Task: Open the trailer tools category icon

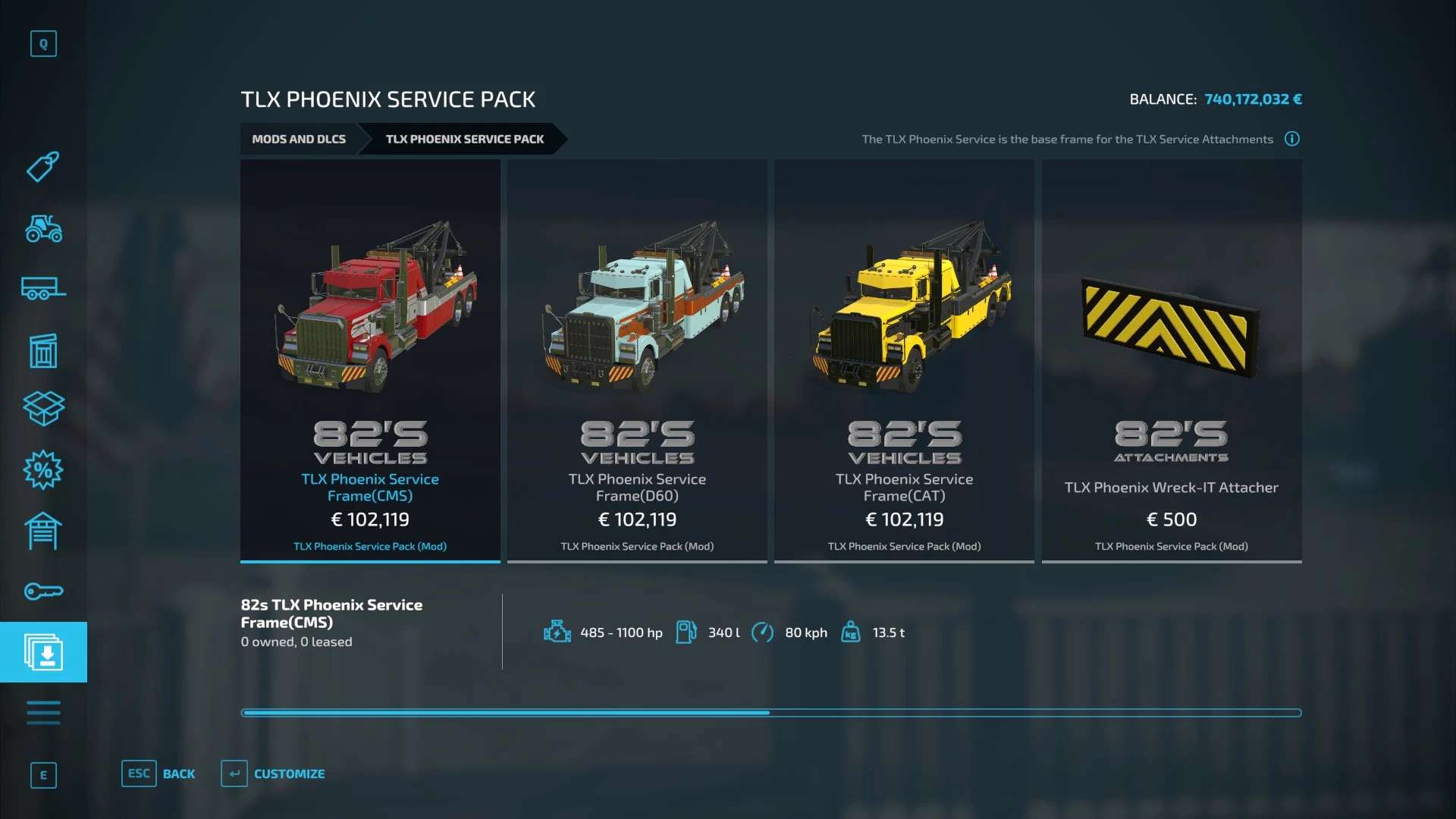Action: 43,288
